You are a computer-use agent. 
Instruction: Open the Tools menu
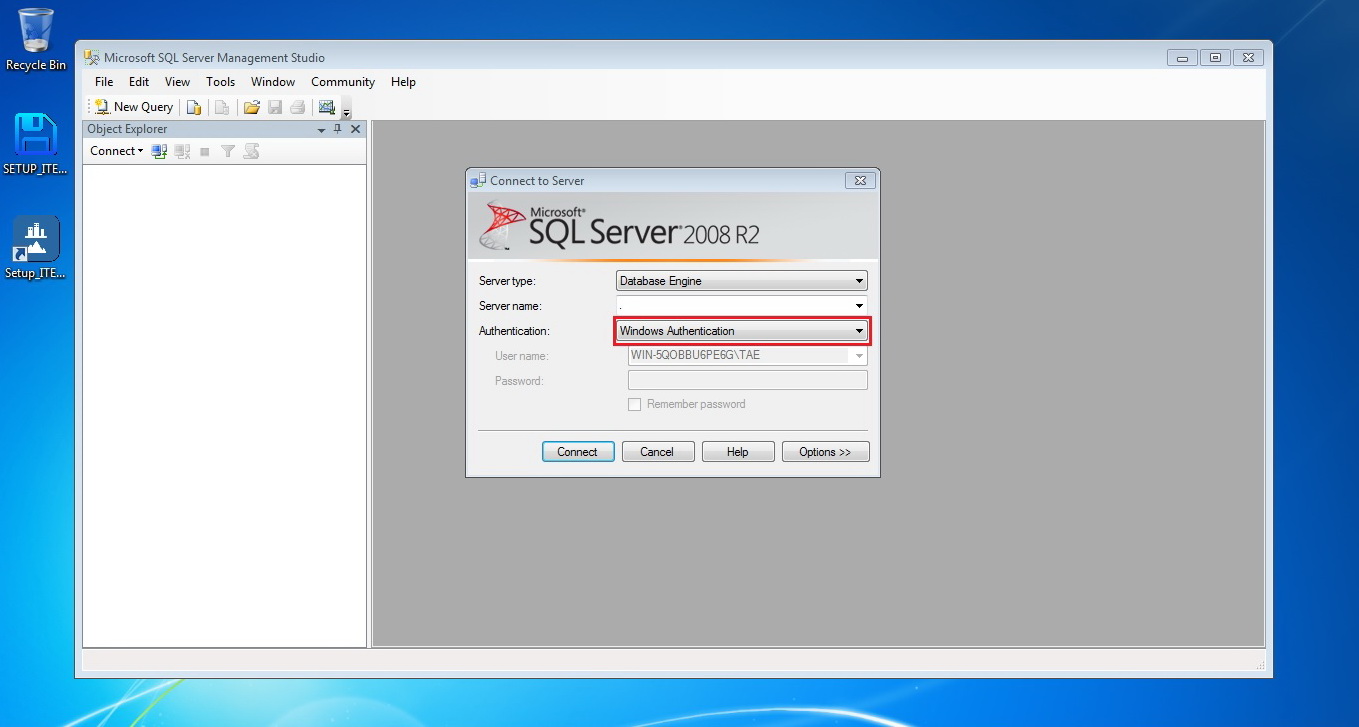point(220,82)
